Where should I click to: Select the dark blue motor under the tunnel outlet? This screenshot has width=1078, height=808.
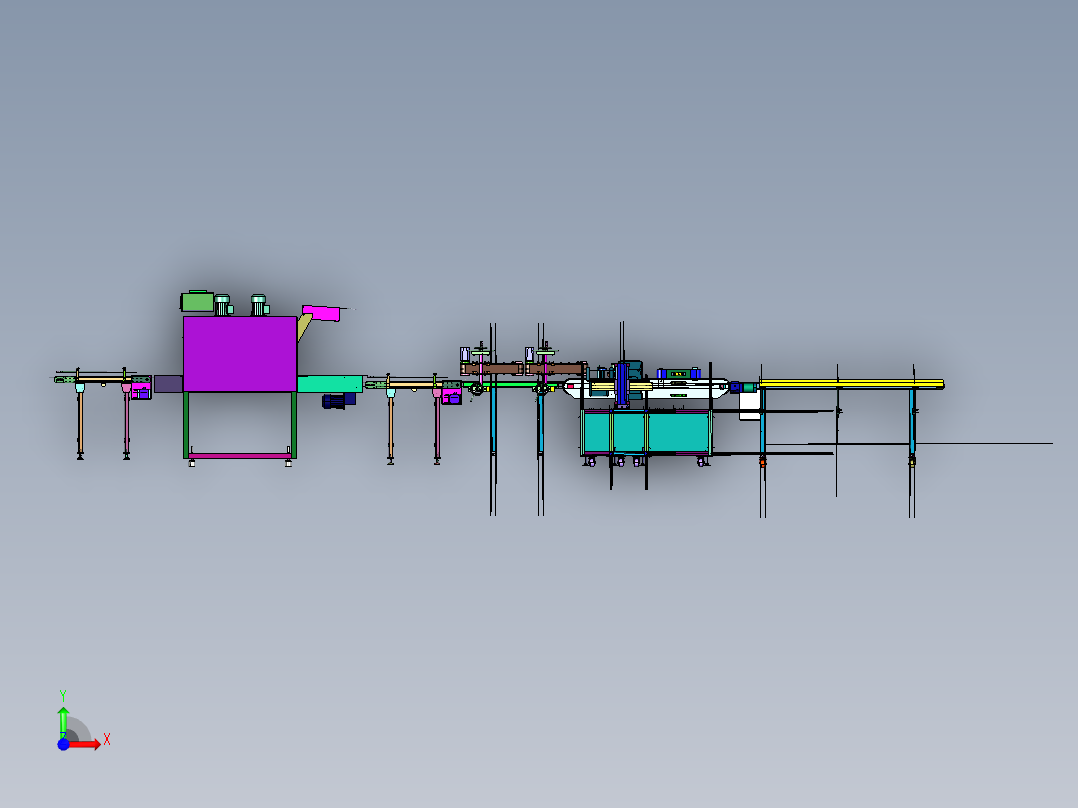[338, 401]
